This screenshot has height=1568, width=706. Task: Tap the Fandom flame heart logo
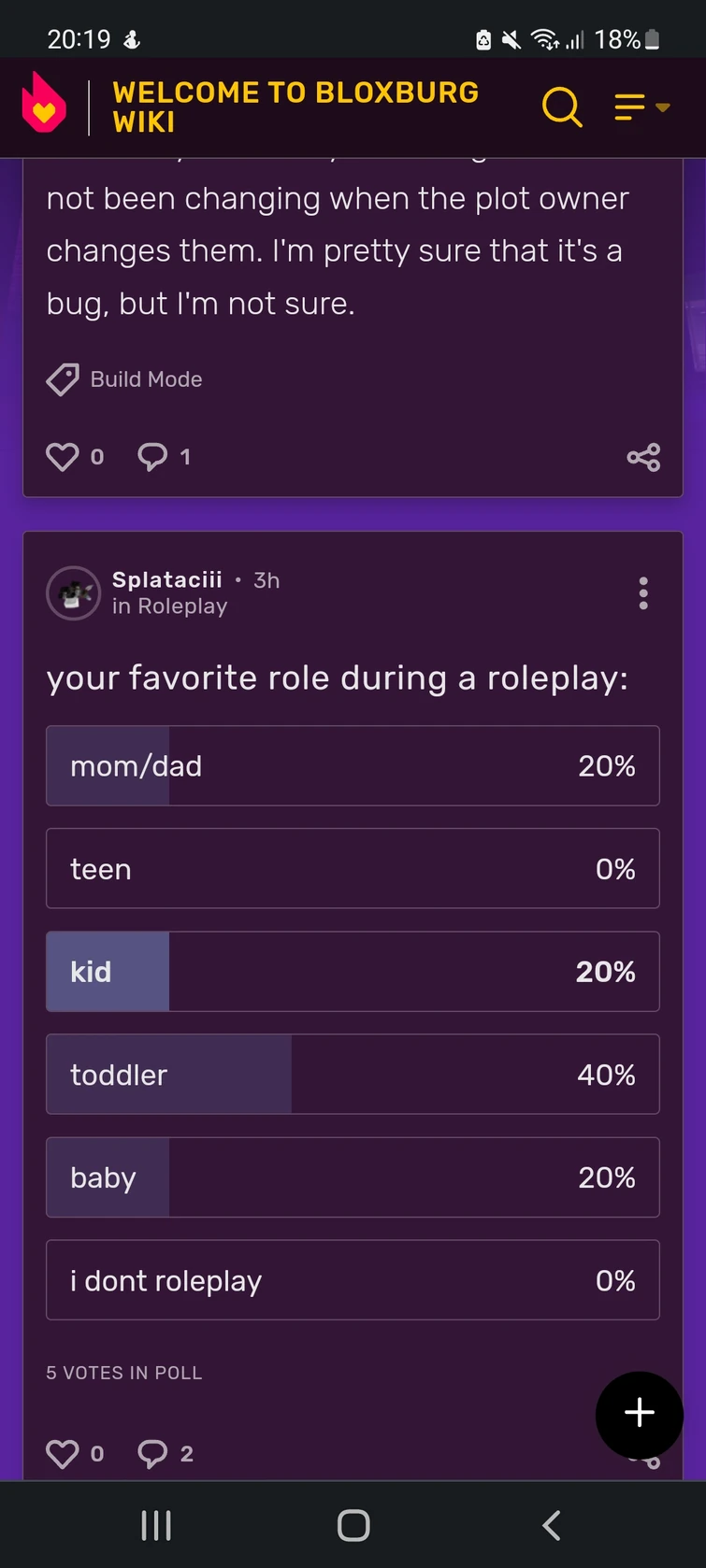44,104
